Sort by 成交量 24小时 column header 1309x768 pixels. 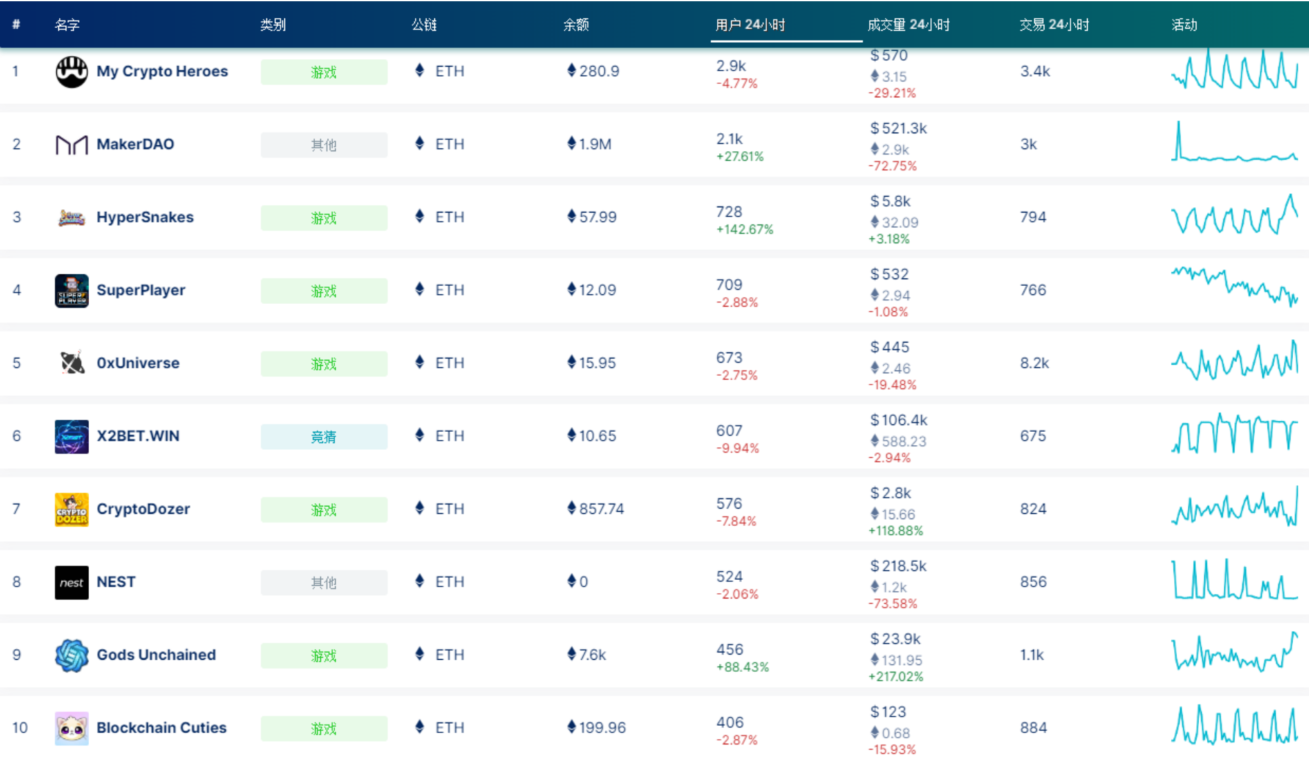click(909, 25)
